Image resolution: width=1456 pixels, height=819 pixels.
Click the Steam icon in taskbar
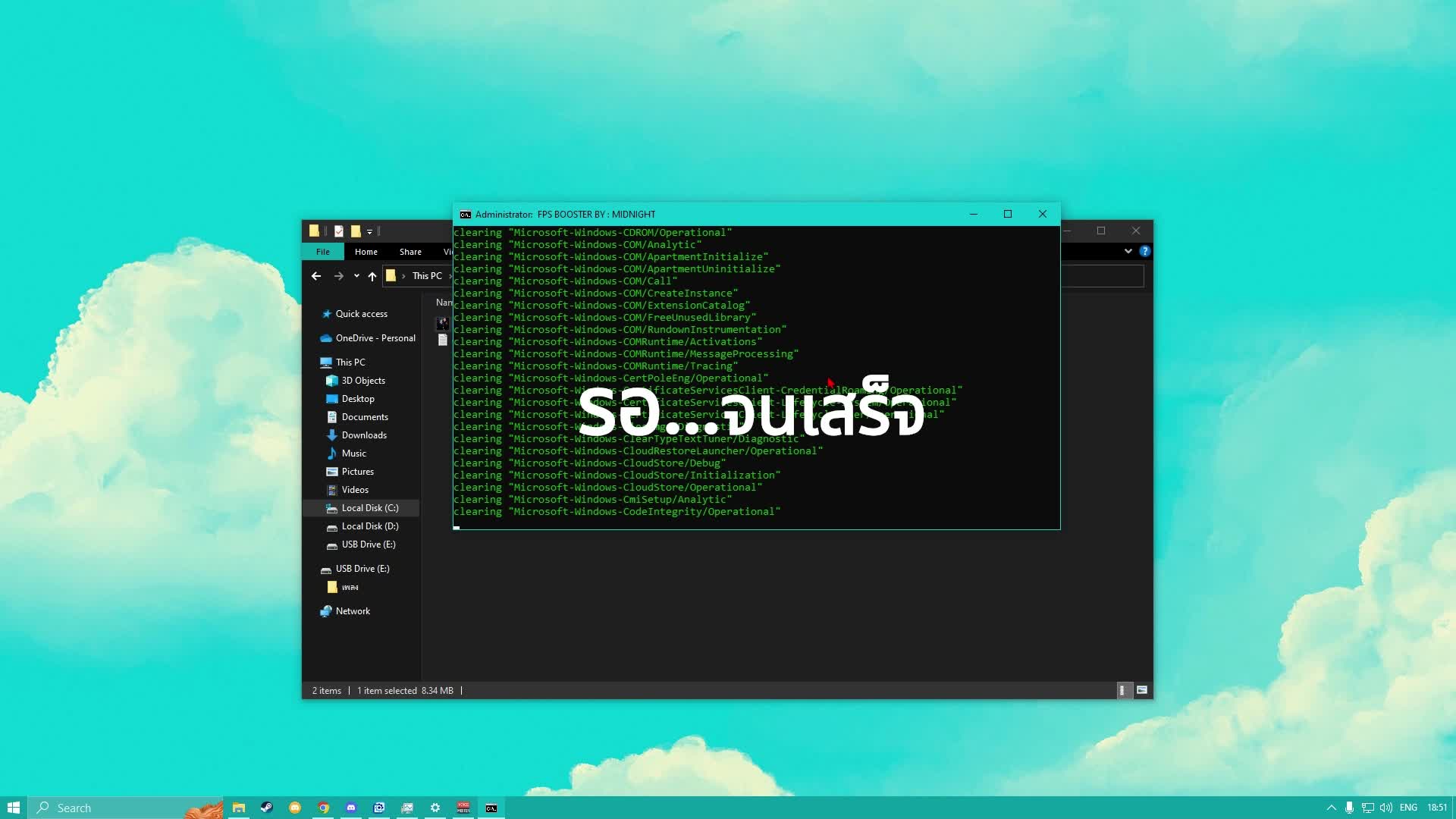[267, 808]
